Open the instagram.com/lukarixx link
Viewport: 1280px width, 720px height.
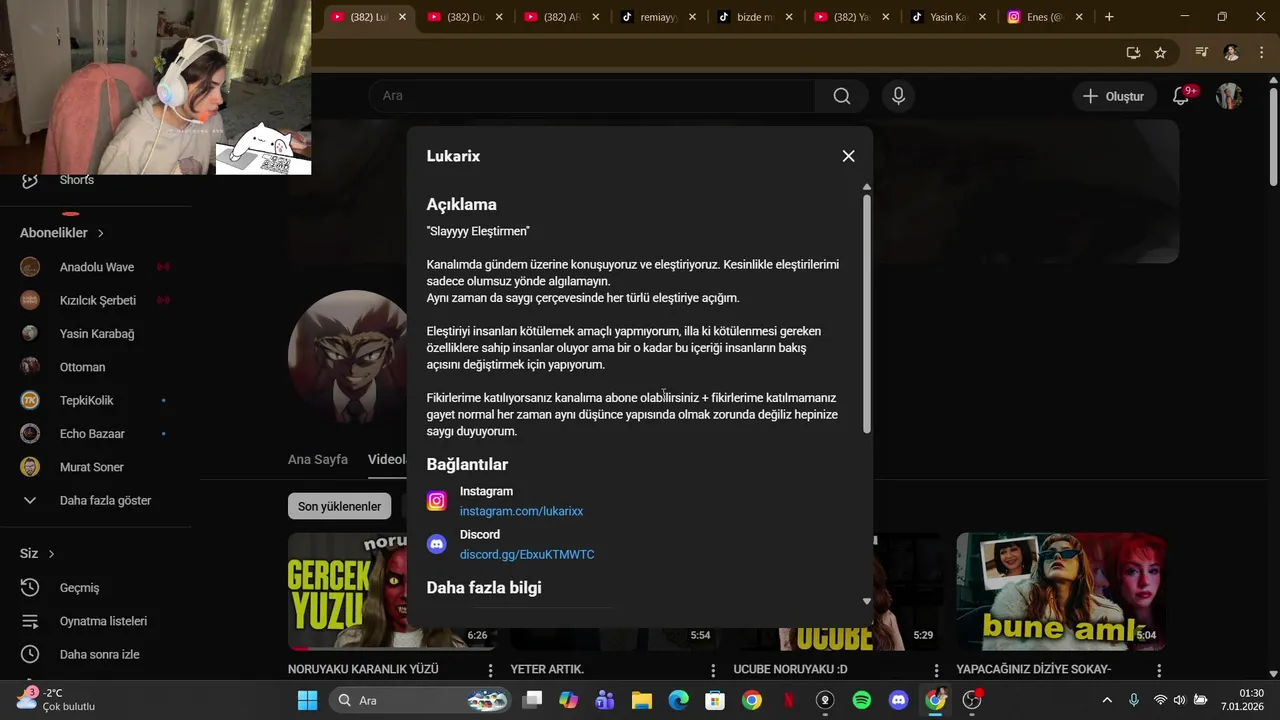pos(521,511)
